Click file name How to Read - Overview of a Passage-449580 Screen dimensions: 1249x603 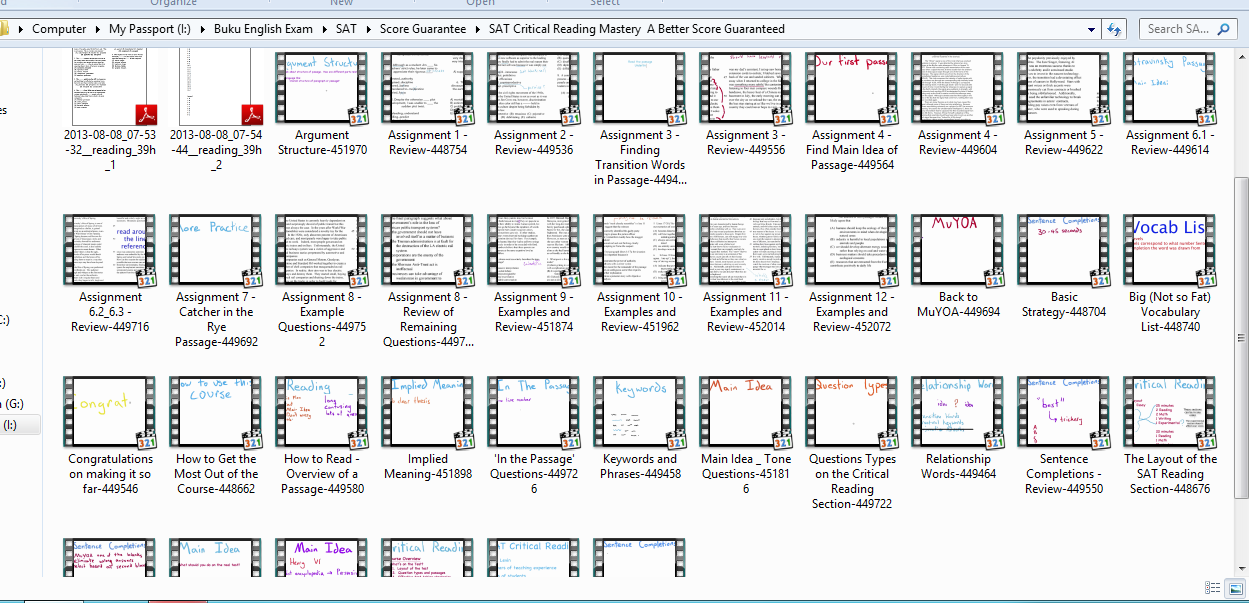click(322, 474)
